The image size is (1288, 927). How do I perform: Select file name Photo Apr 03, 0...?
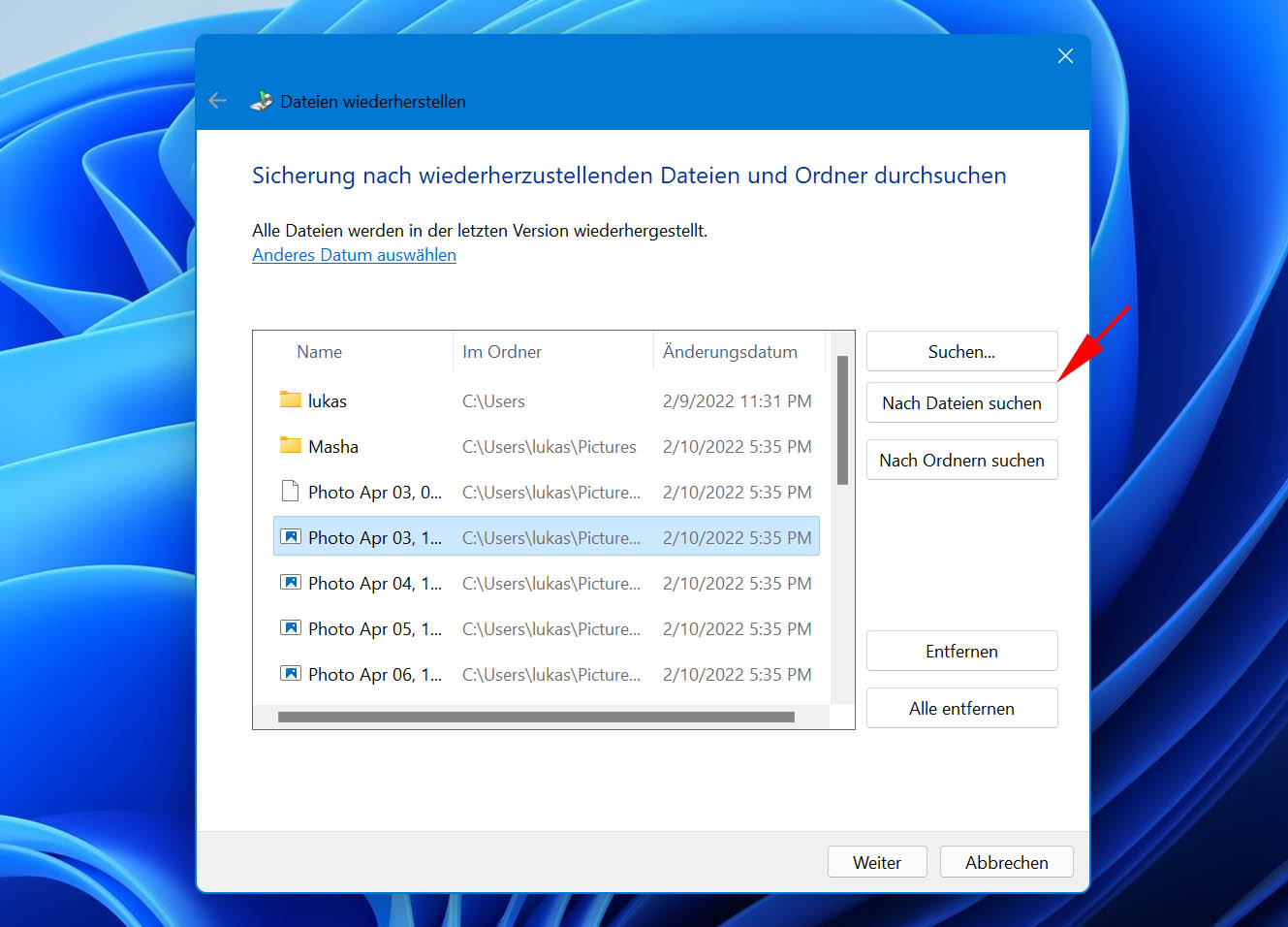(375, 492)
